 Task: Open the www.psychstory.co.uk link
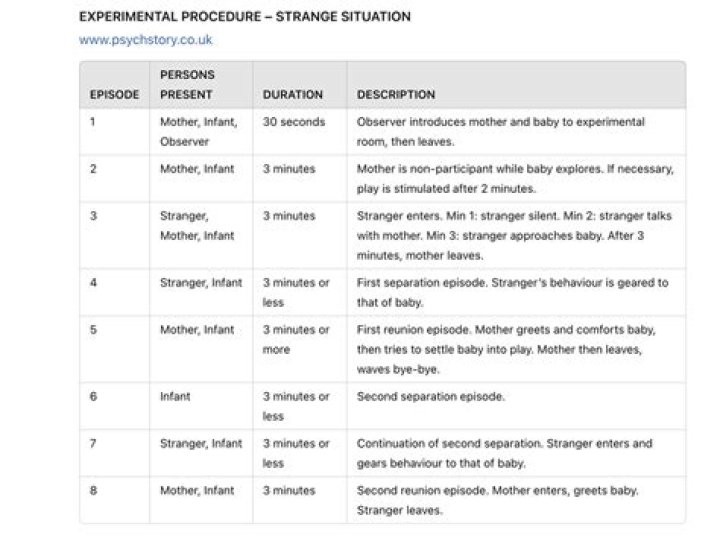click(146, 40)
